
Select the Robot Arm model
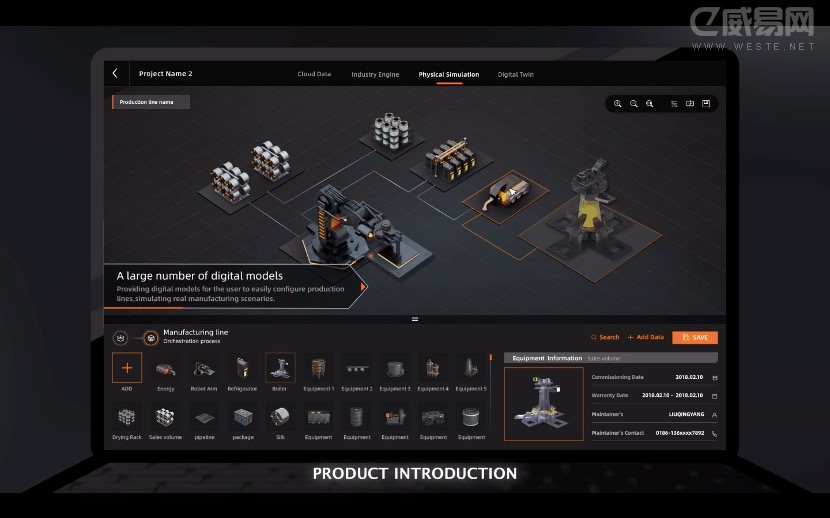[x=204, y=367]
